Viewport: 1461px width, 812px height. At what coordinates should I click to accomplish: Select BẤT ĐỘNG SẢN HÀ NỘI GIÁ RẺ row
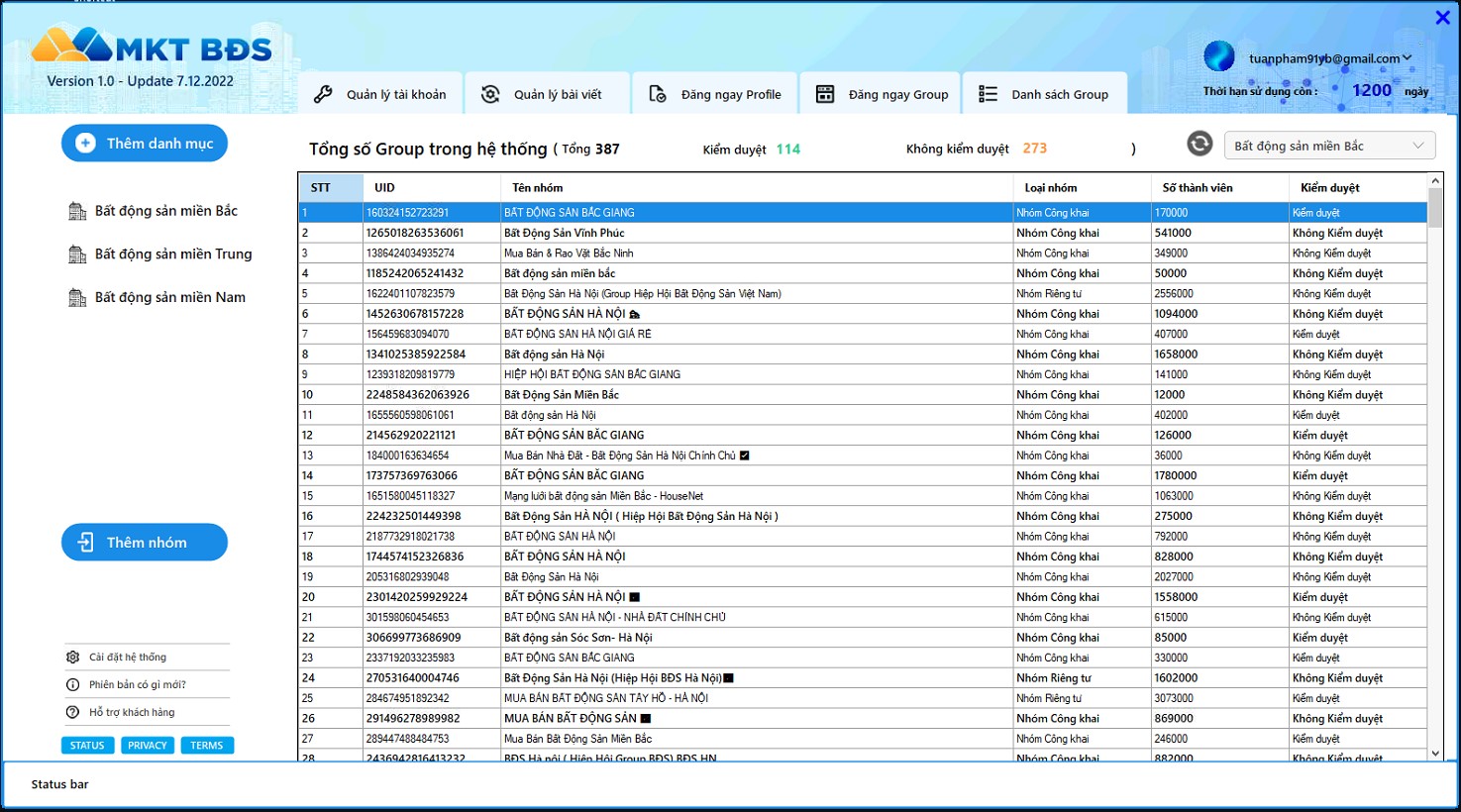(x=863, y=334)
